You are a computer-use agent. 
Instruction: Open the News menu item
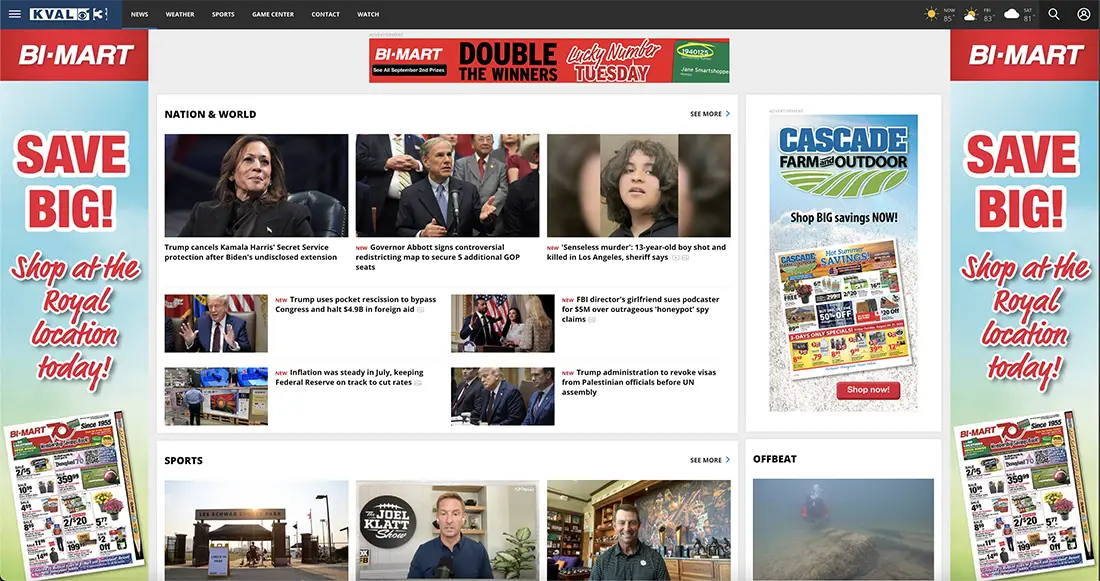pos(140,14)
